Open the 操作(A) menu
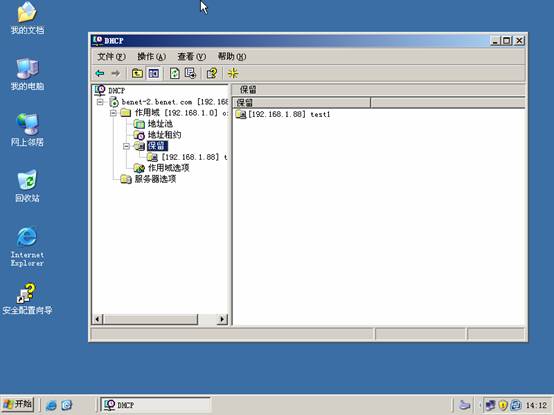The image size is (554, 415). click(152, 57)
